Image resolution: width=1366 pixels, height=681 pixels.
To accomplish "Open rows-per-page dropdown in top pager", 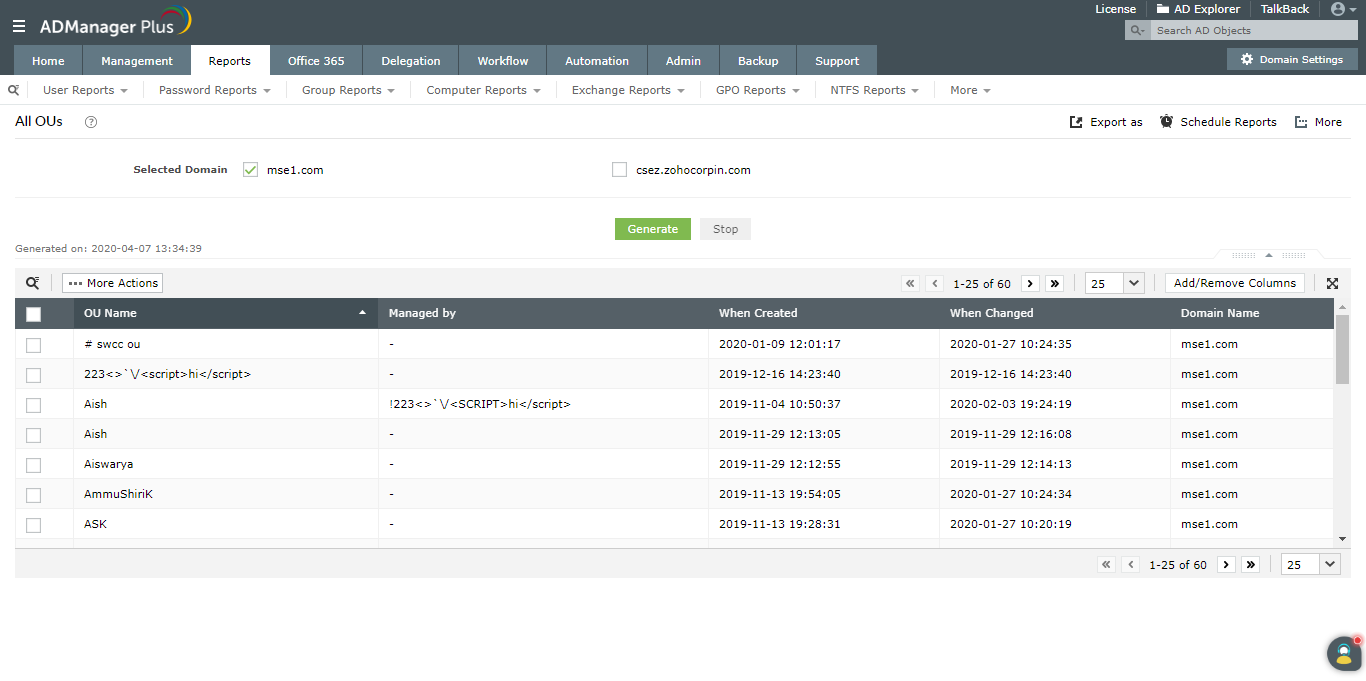I will (x=1114, y=283).
